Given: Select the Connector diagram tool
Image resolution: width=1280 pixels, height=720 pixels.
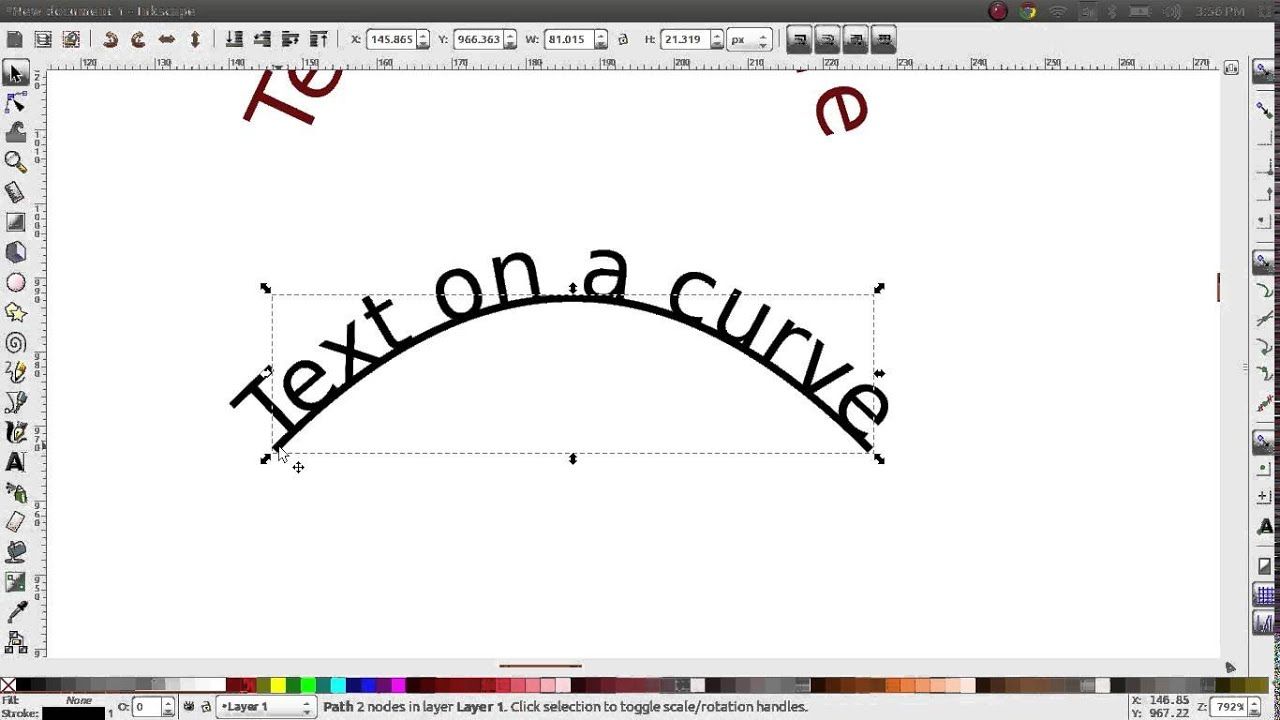Looking at the screenshot, I should pos(15,640).
